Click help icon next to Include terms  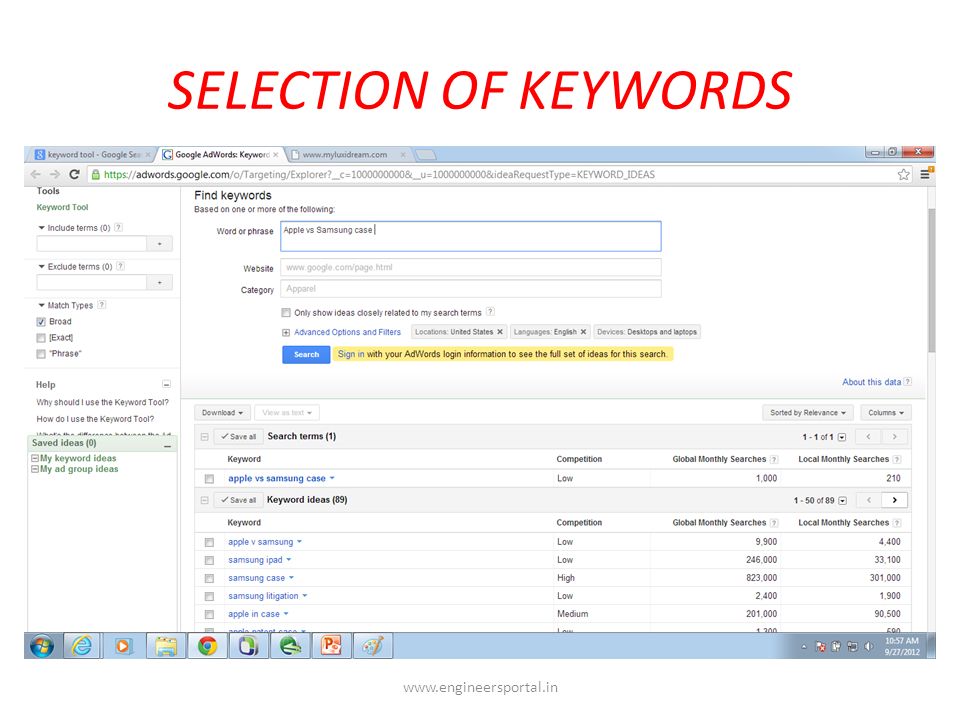[x=119, y=227]
